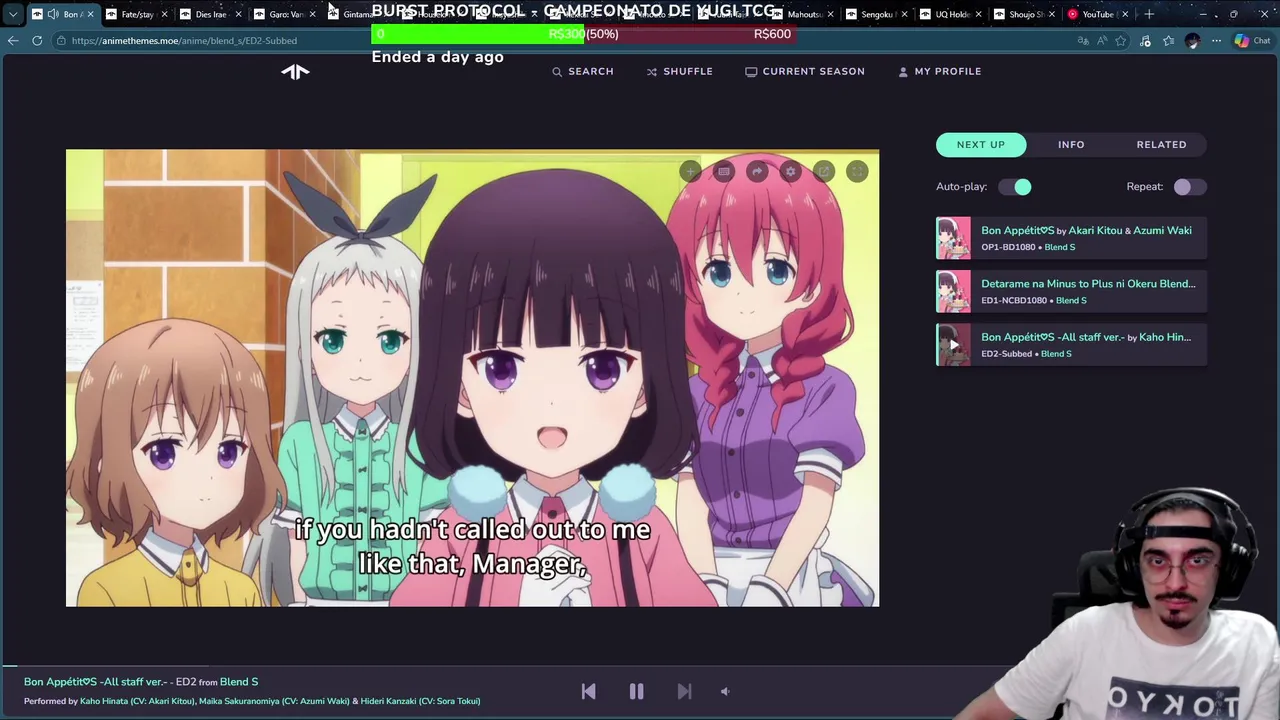Open a new browser tab with plus
The image size is (1280, 720).
click(x=1149, y=14)
